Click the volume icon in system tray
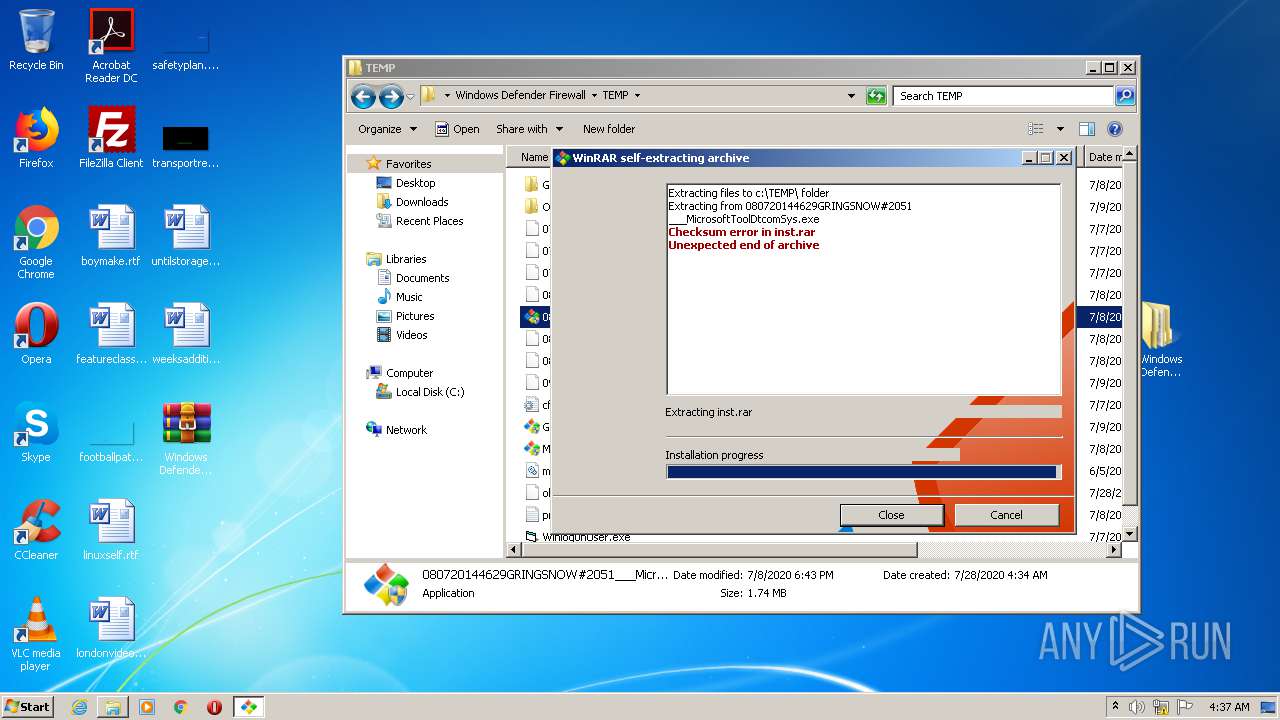 coord(1136,707)
